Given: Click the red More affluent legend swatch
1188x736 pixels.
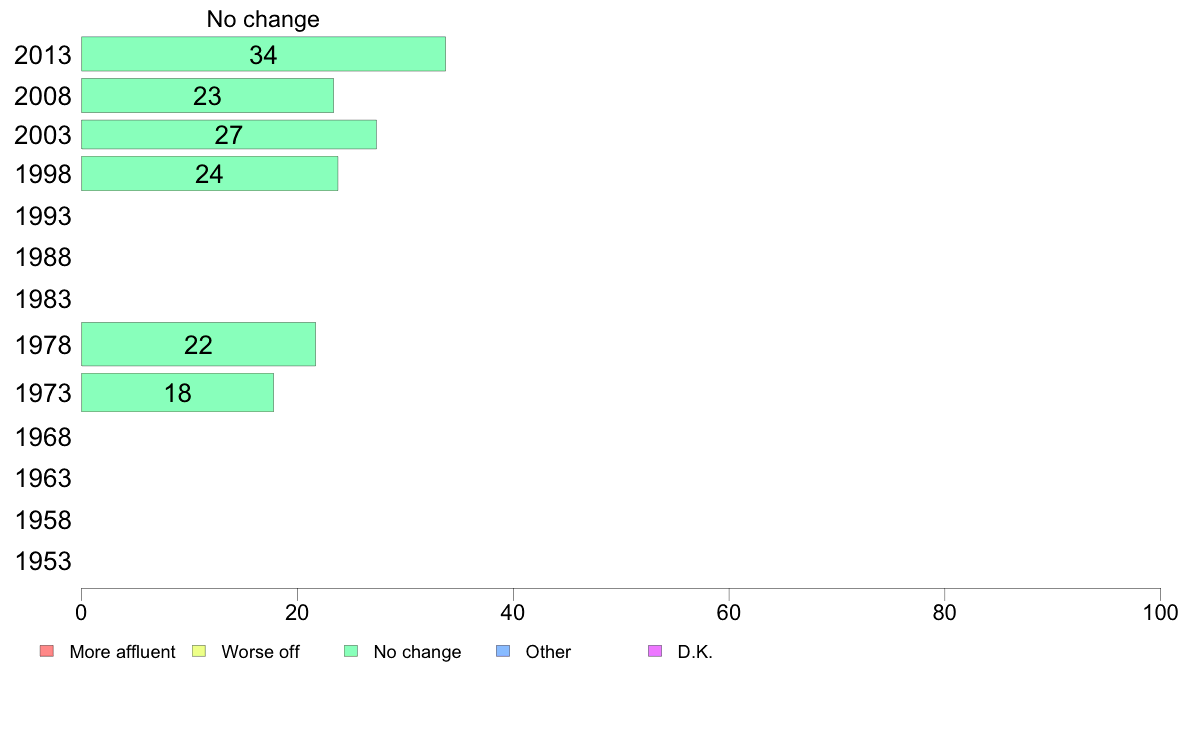Looking at the screenshot, I should [47, 651].
